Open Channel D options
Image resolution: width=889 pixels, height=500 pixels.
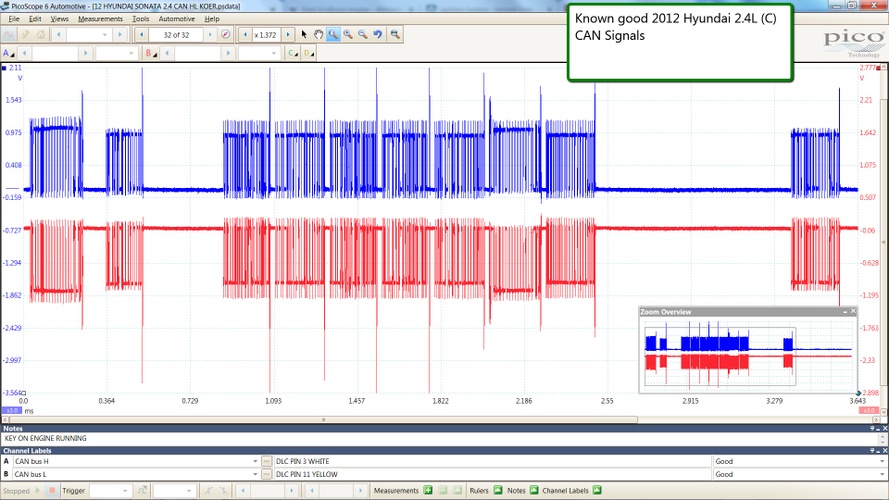coord(308,53)
